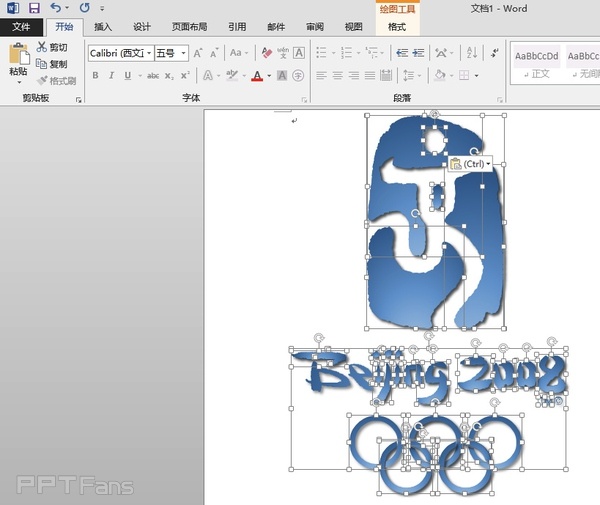Click the sort (A-Z) icon
Screen dimensions: 600x505
click(x=471, y=52)
